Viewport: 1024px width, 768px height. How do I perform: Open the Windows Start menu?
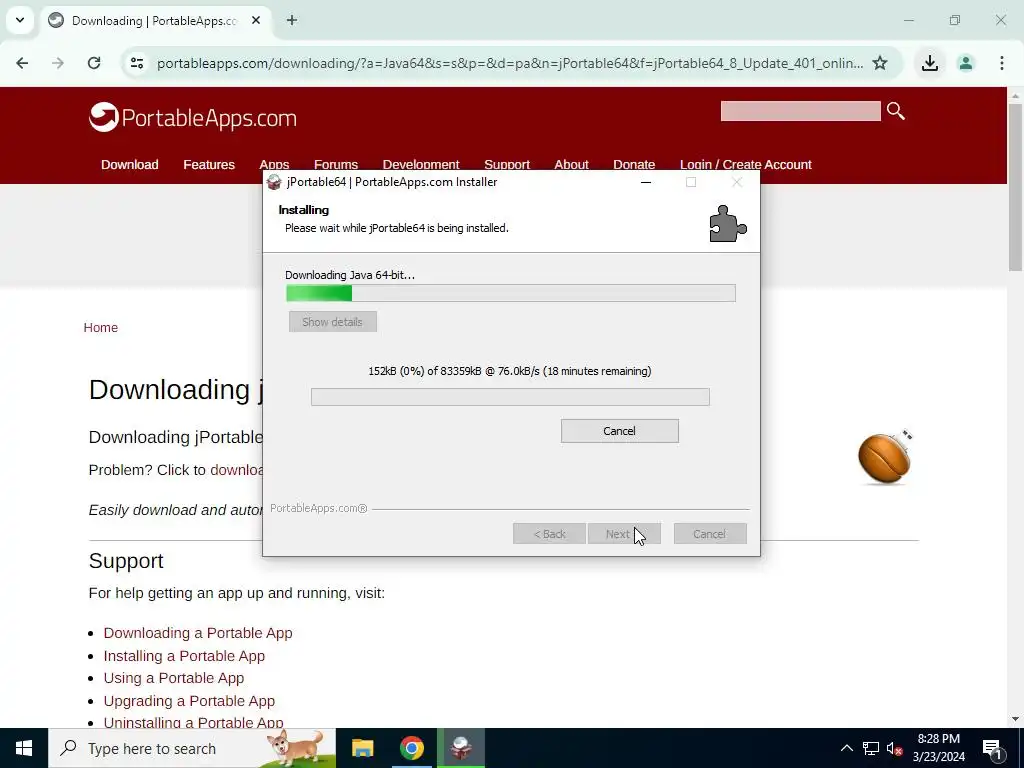[x=24, y=748]
